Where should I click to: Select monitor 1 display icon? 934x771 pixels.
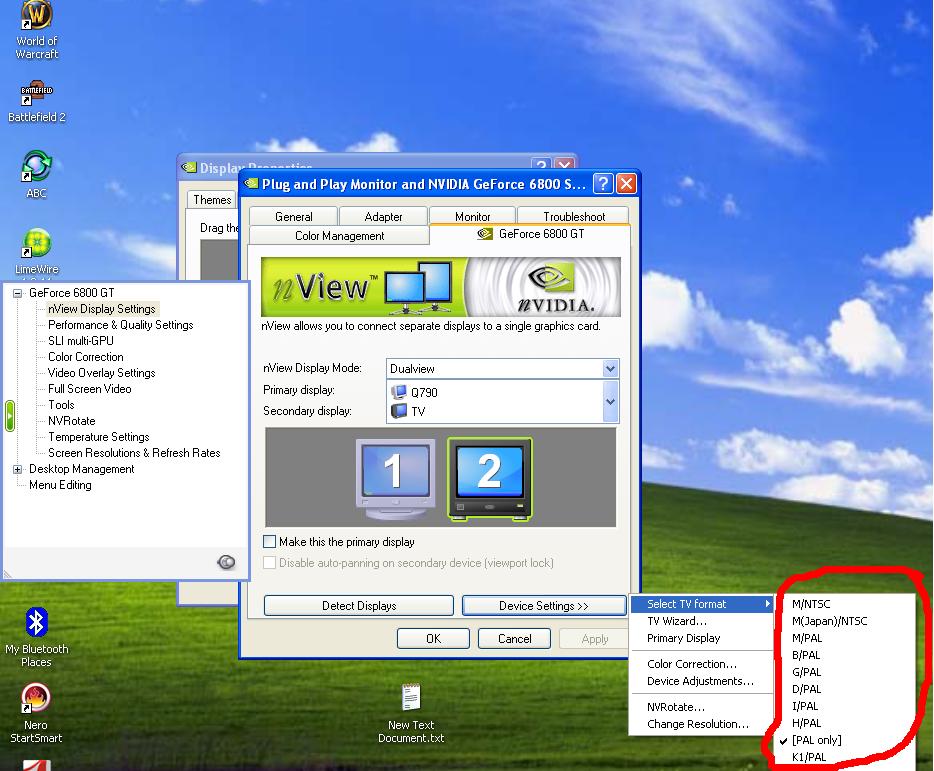pyautogui.click(x=396, y=478)
